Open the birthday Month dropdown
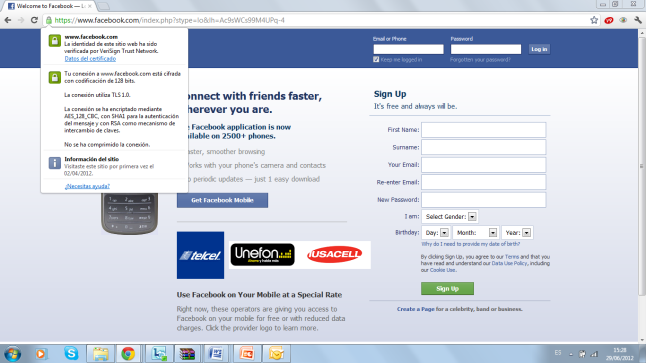 pyautogui.click(x=476, y=233)
